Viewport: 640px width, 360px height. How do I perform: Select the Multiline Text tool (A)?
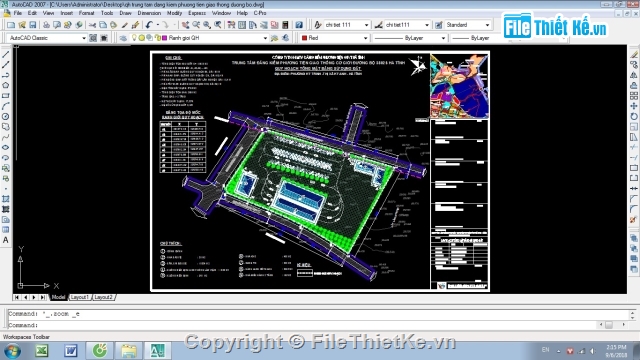click(6, 240)
